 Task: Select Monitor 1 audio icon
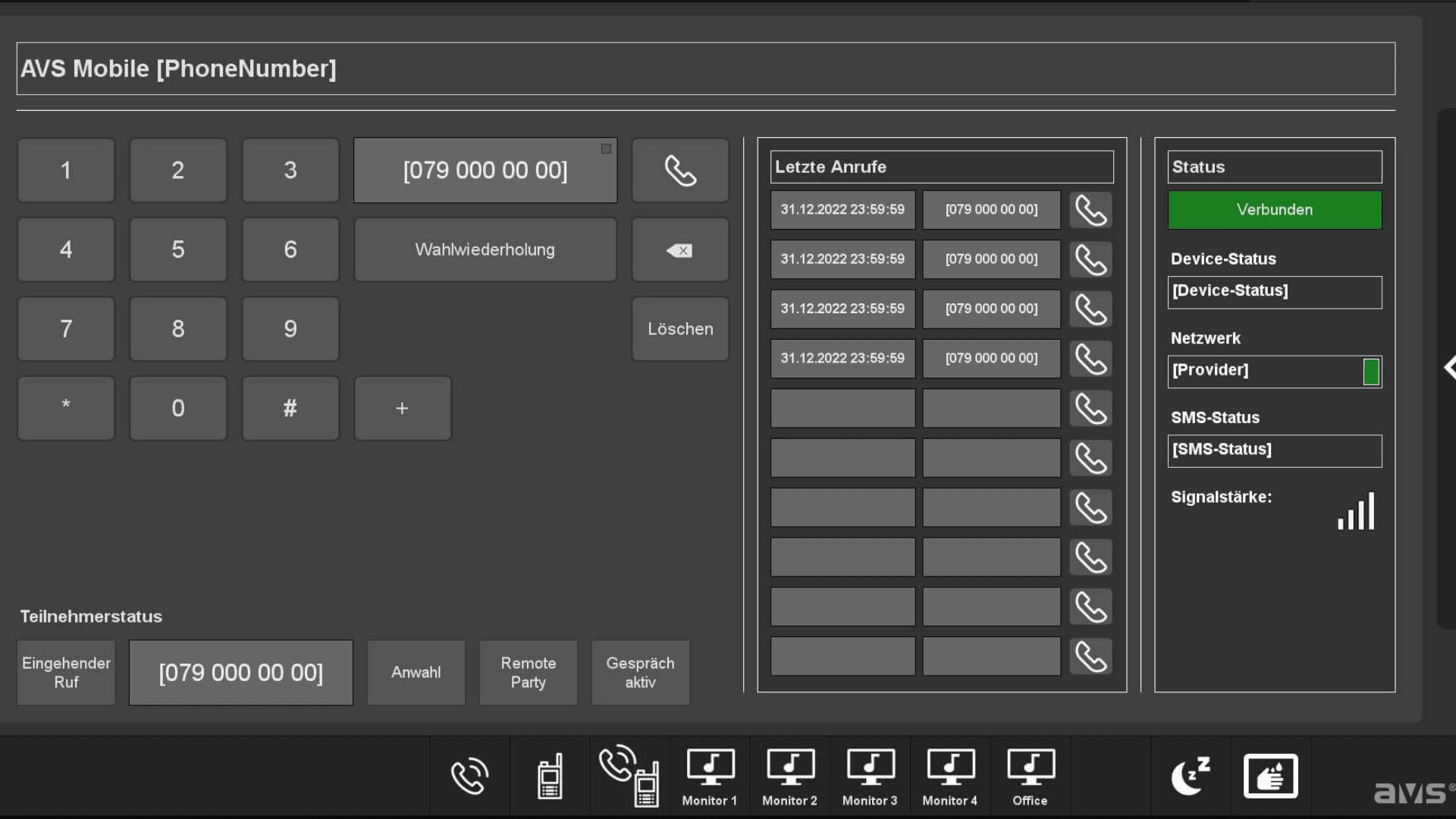pyautogui.click(x=710, y=776)
